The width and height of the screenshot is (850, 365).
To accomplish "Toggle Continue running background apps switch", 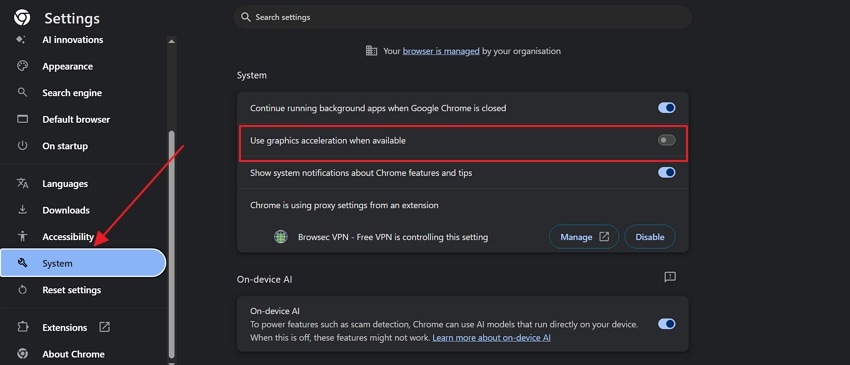I will click(x=667, y=108).
